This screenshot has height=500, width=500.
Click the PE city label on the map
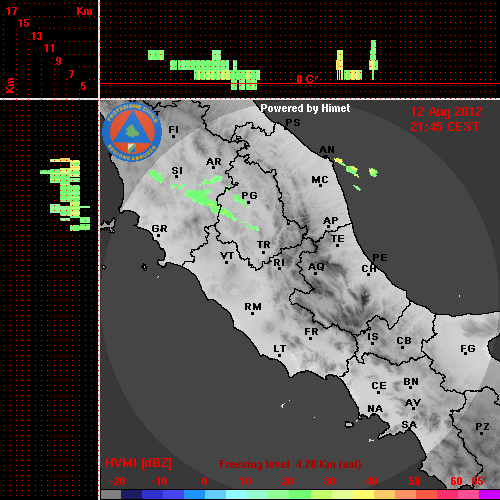[380, 258]
